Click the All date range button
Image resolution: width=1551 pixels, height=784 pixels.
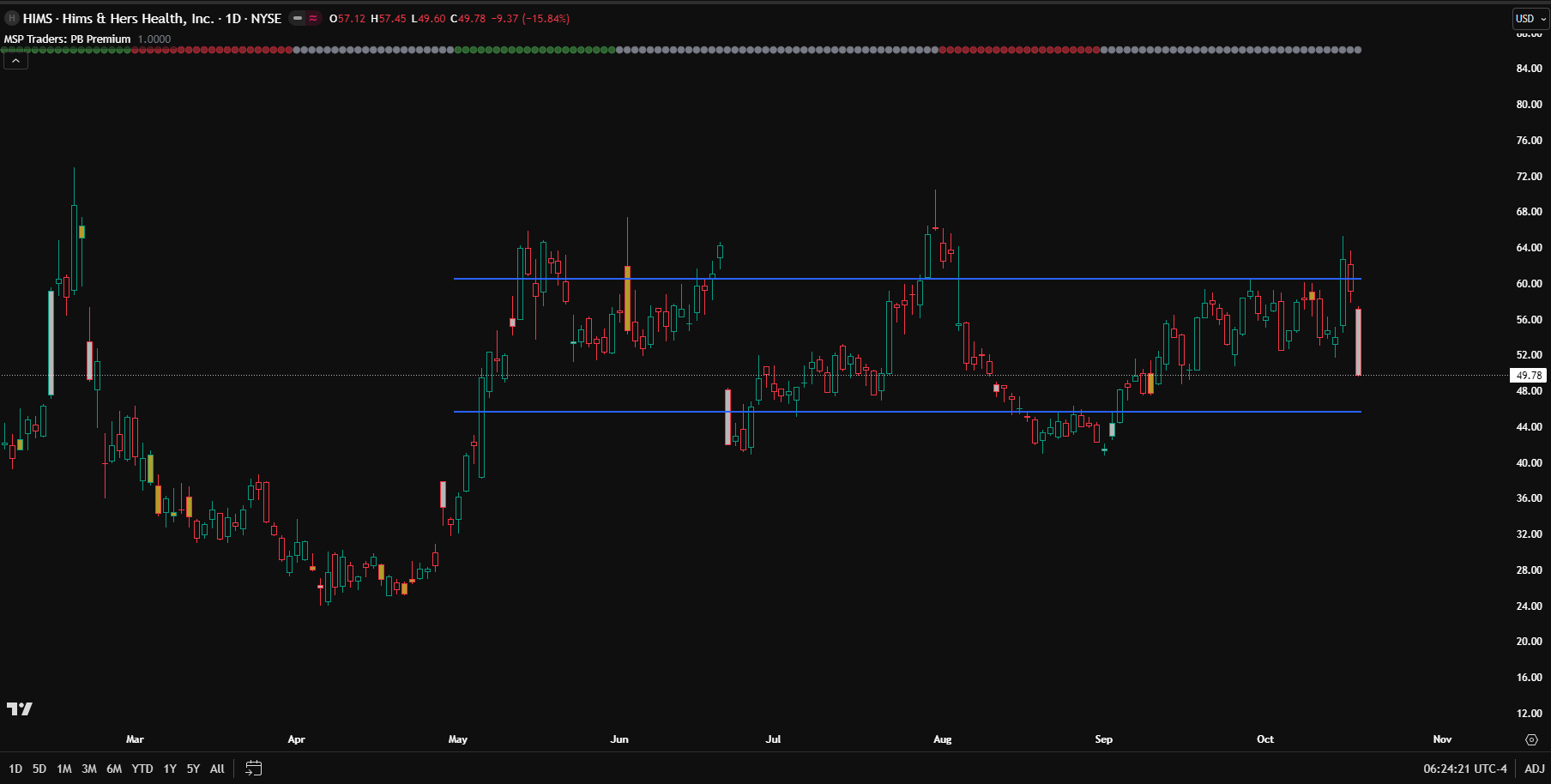click(217, 769)
